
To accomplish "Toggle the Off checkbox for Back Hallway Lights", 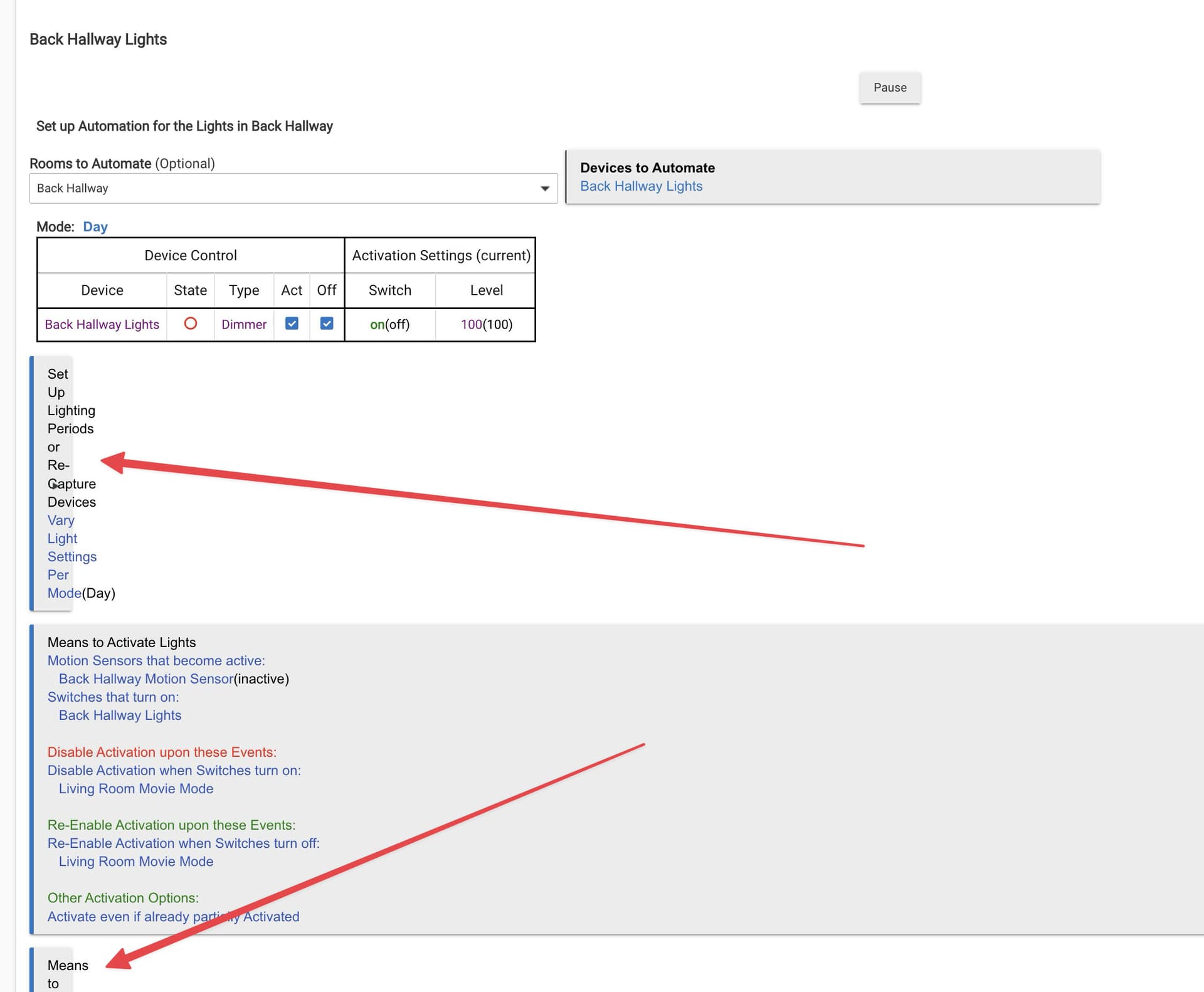I will (x=327, y=324).
